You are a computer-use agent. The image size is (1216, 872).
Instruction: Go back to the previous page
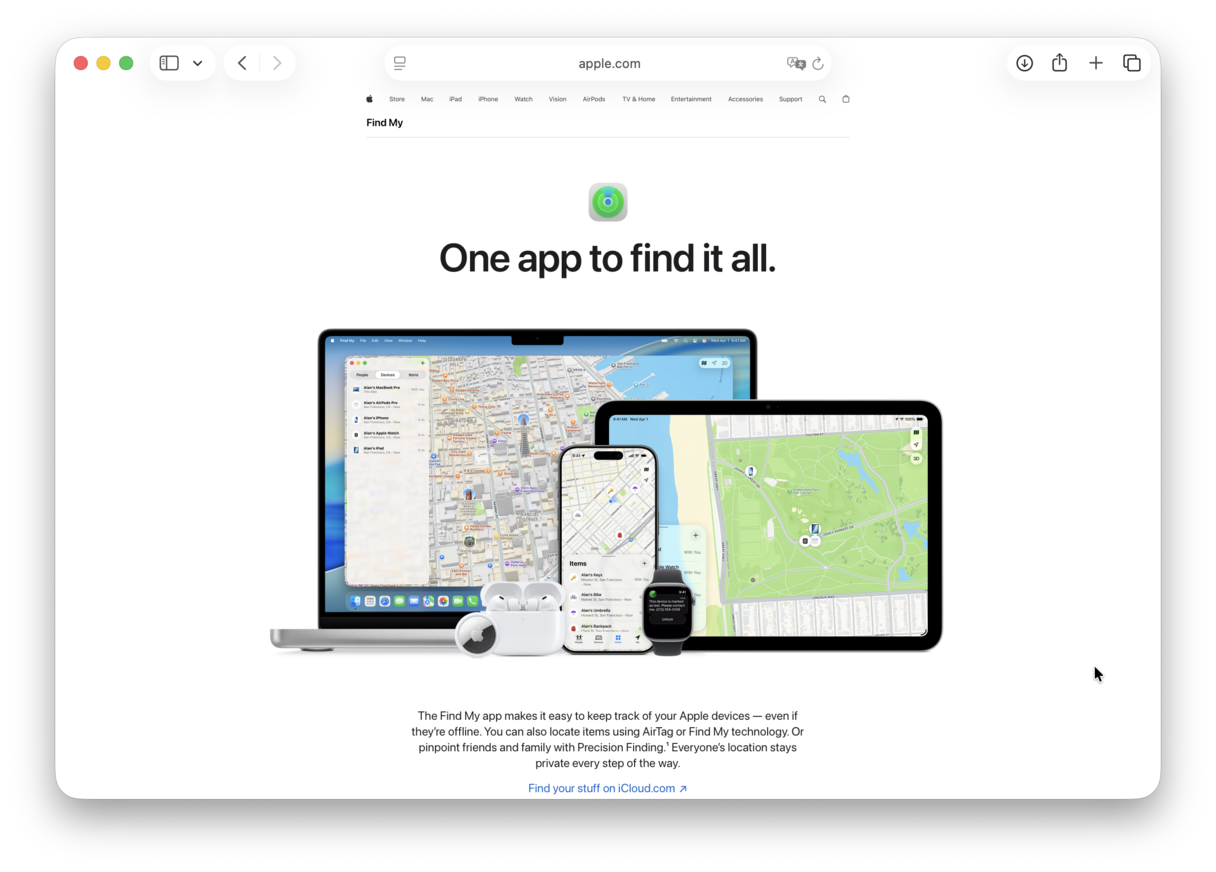[x=242, y=63]
